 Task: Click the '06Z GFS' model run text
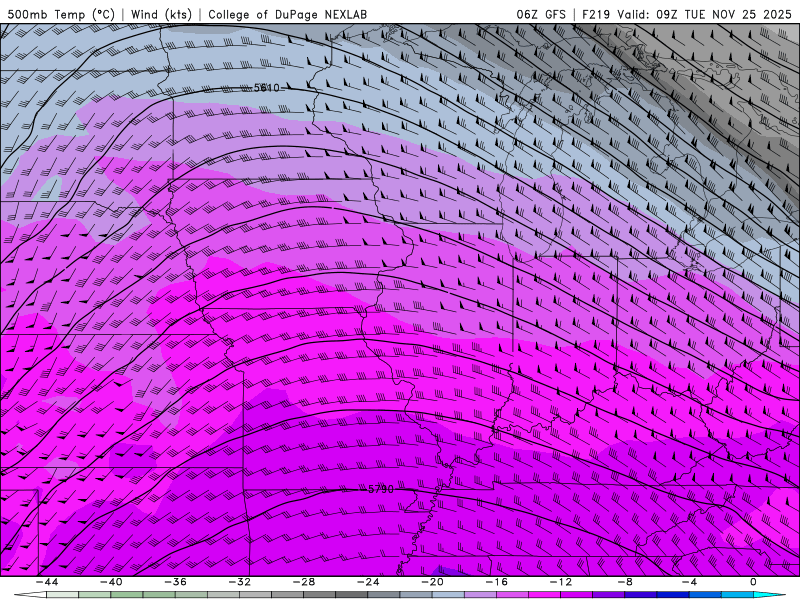click(541, 14)
